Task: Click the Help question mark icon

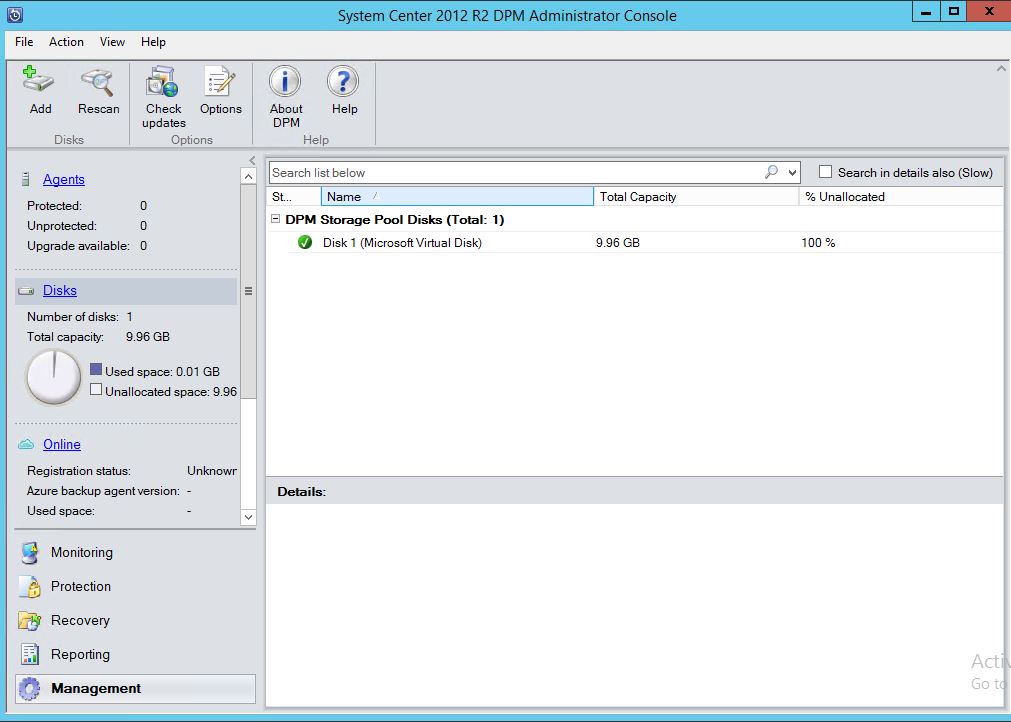Action: click(x=343, y=81)
